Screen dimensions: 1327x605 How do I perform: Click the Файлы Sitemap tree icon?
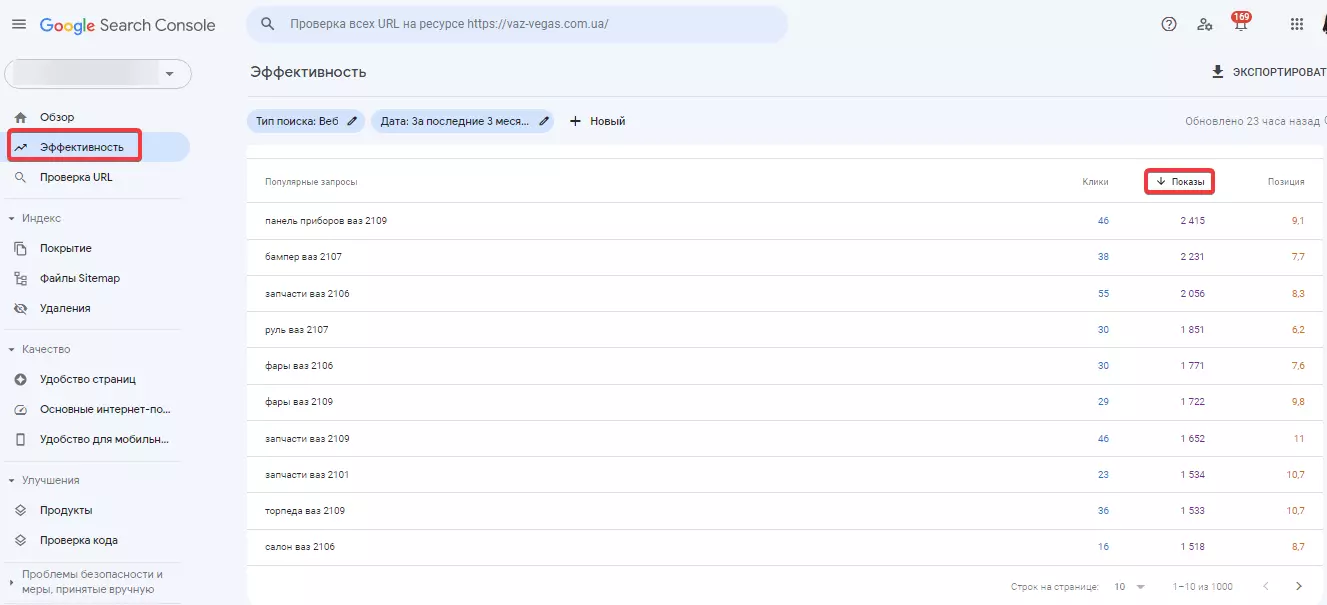point(20,278)
